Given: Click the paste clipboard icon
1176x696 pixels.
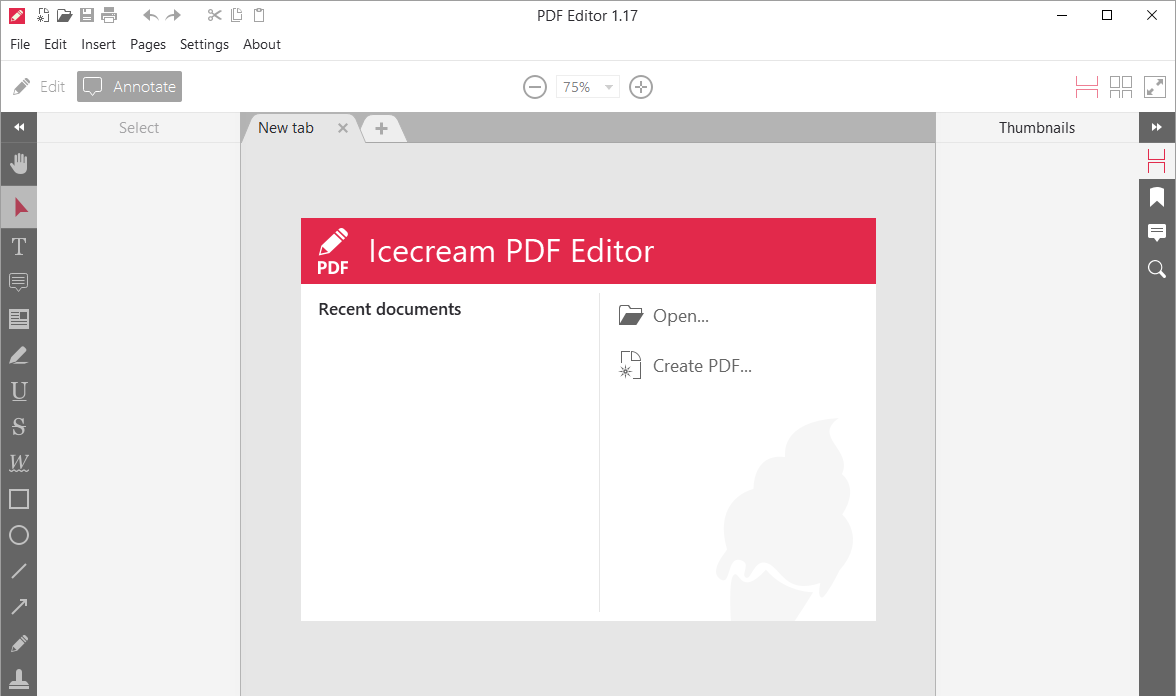Looking at the screenshot, I should 259,15.
